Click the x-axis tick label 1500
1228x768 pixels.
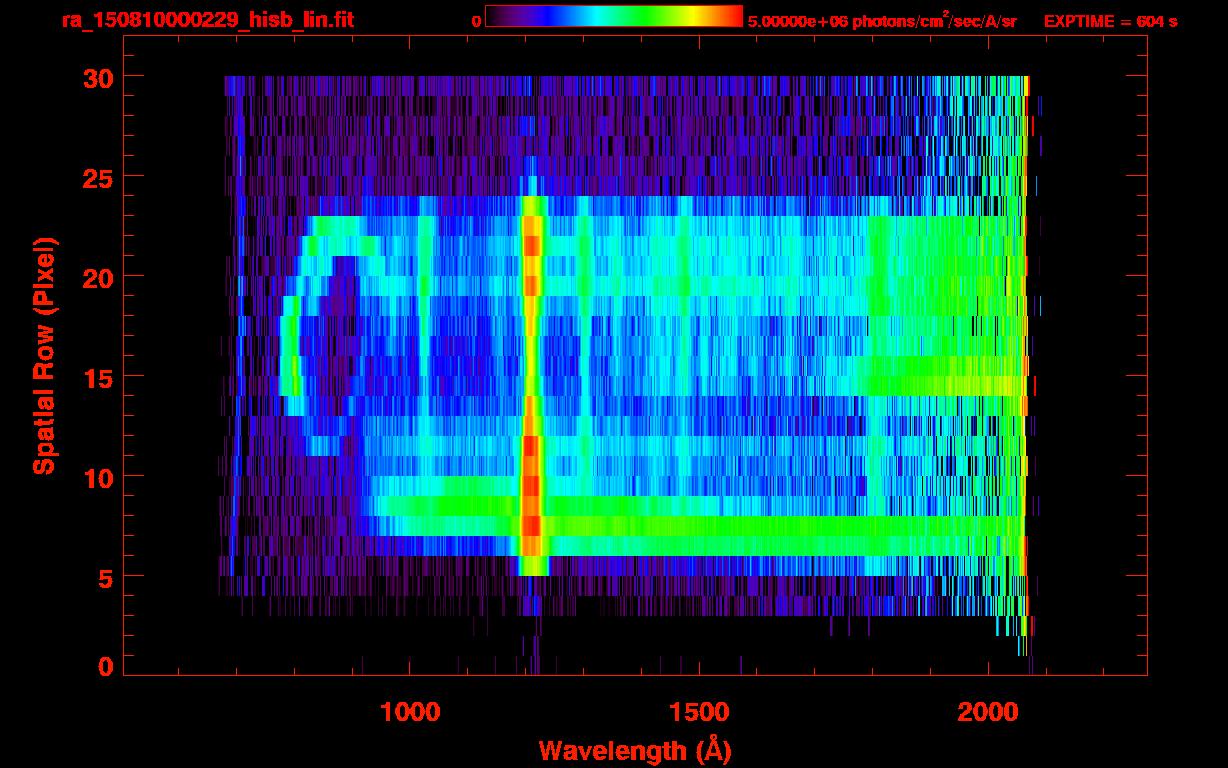(x=699, y=711)
